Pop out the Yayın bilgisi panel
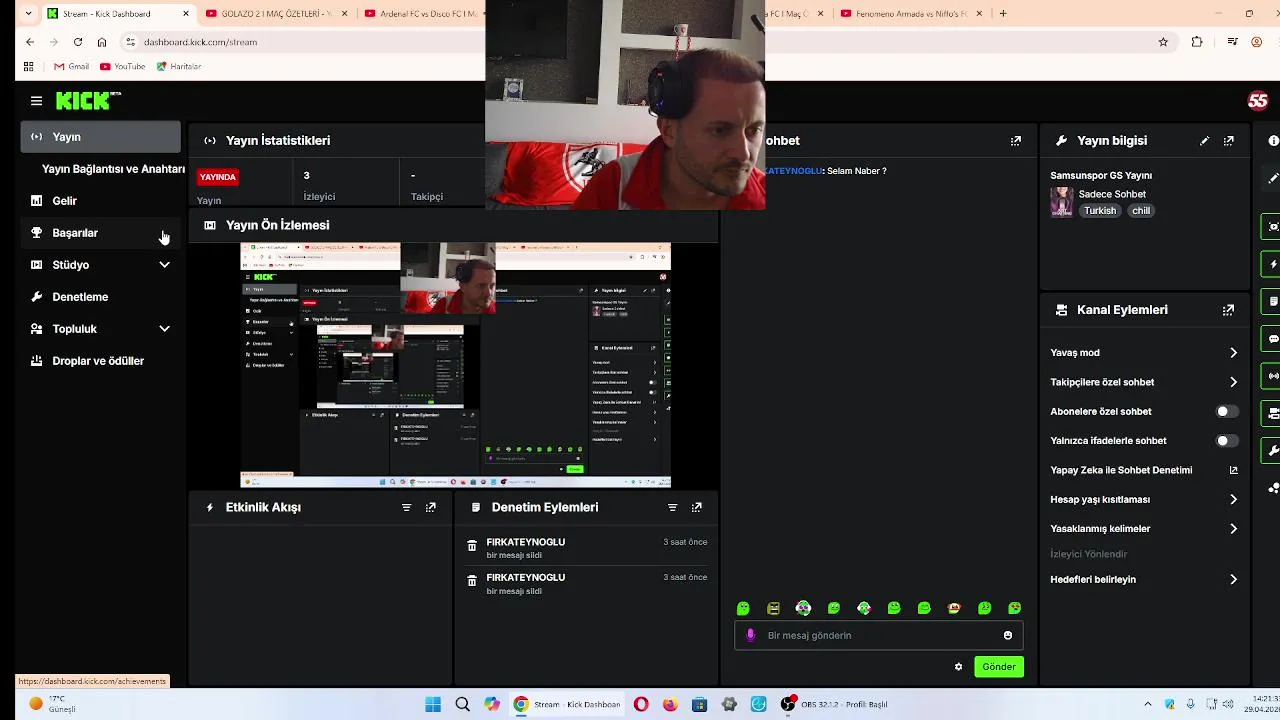1280x720 pixels. tap(1229, 141)
